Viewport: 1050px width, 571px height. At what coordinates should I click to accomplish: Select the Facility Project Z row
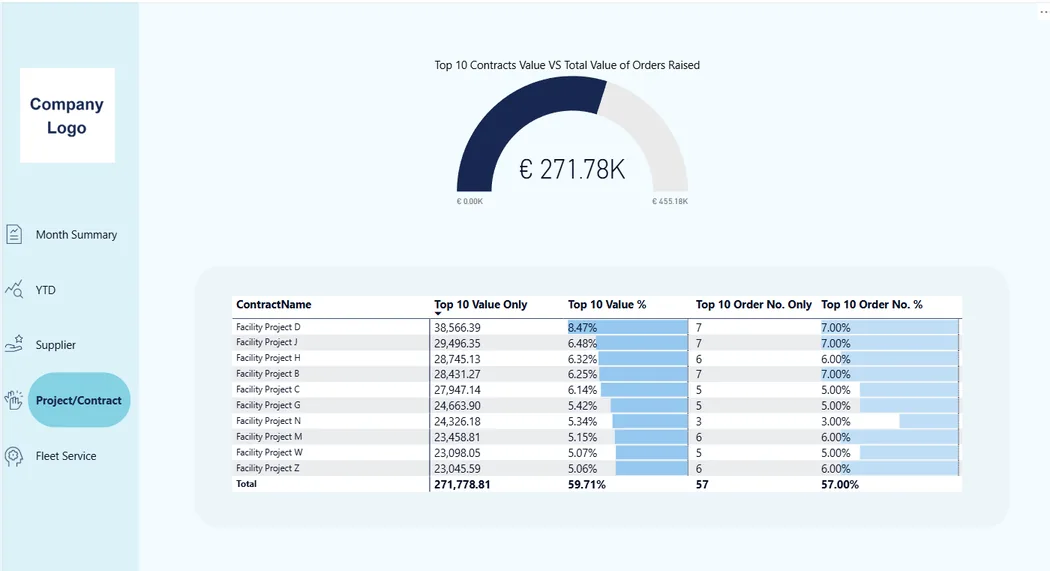pos(596,469)
